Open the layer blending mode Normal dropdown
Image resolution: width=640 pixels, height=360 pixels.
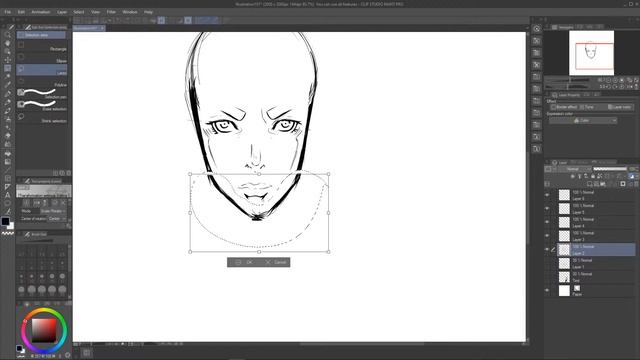click(x=575, y=169)
